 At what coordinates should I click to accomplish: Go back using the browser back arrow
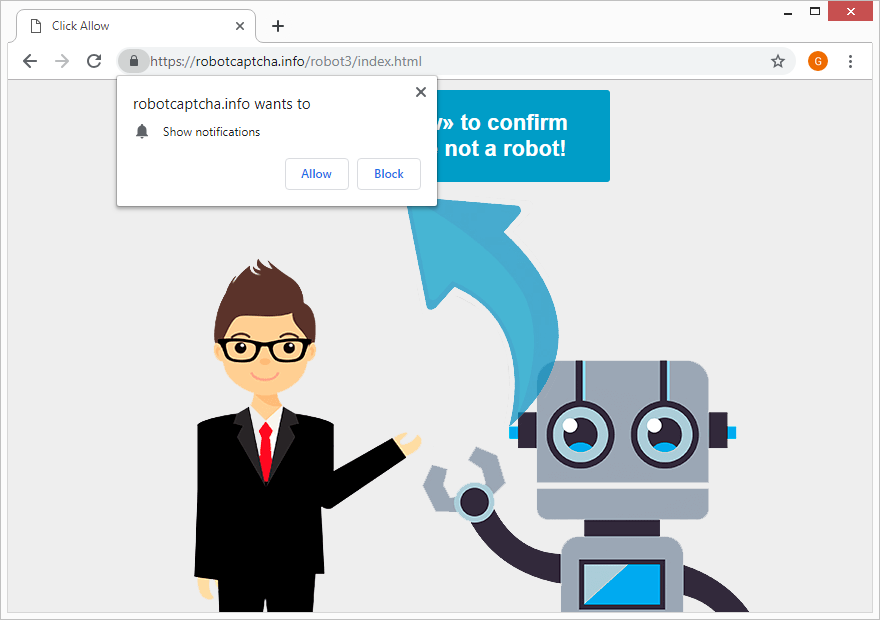click(x=30, y=61)
